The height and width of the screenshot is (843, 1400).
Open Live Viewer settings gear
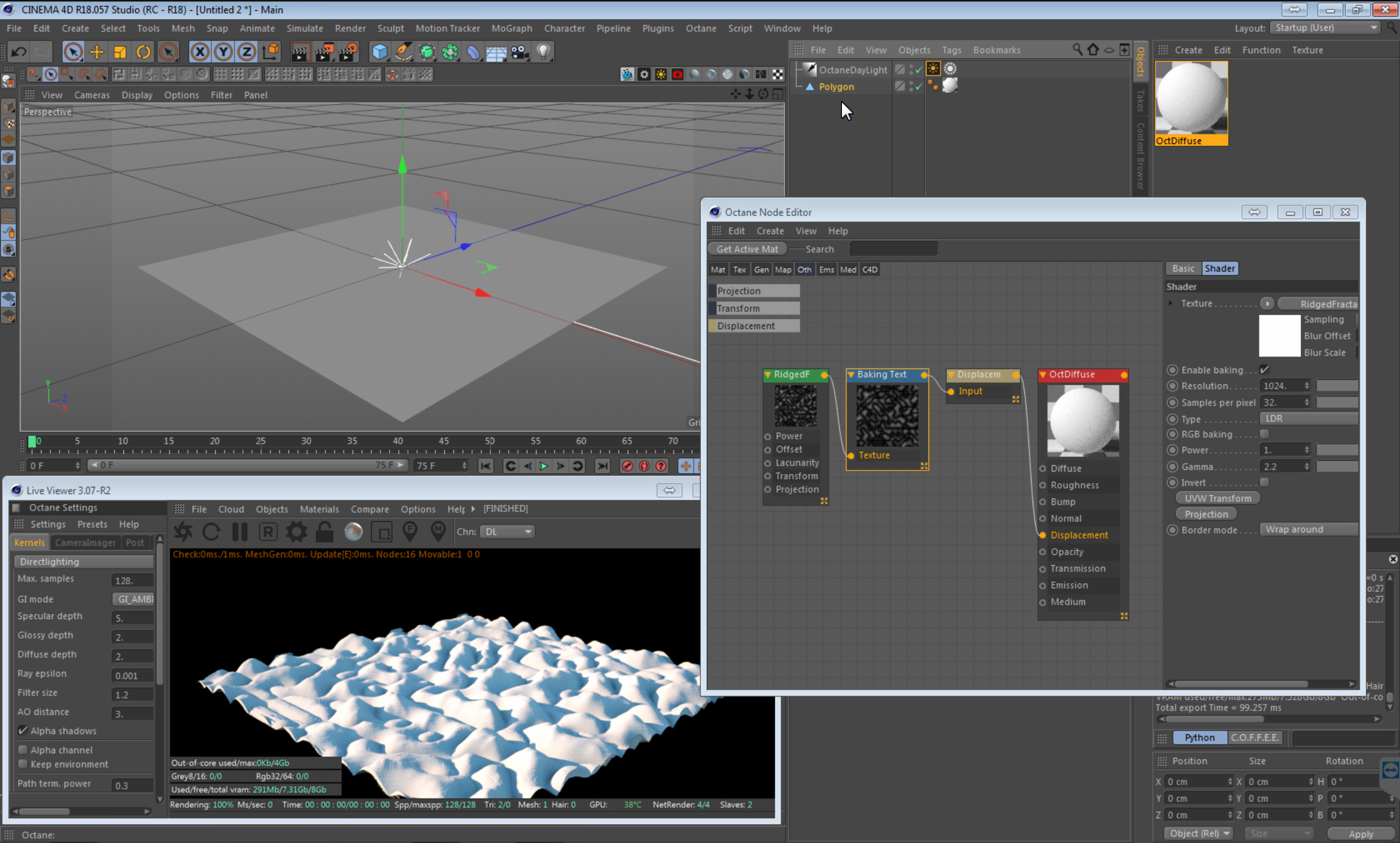pos(296,532)
